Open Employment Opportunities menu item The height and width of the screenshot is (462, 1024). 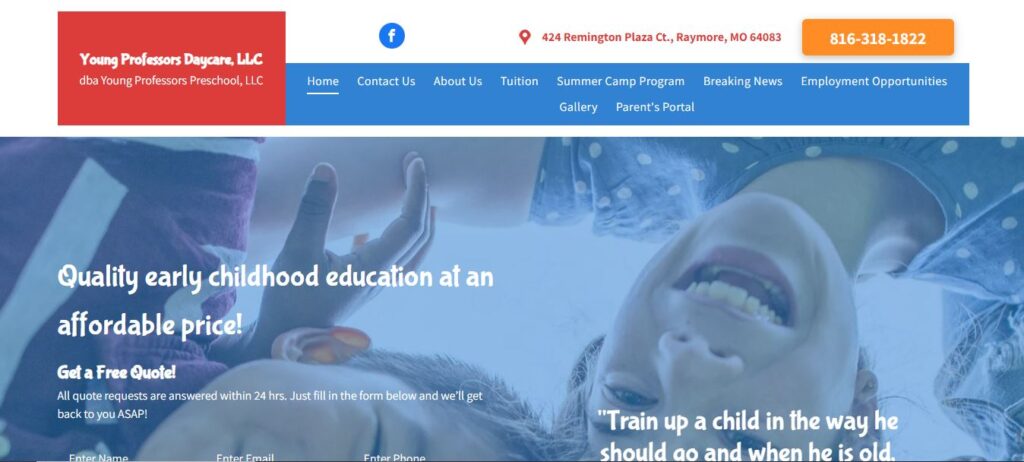(x=874, y=81)
